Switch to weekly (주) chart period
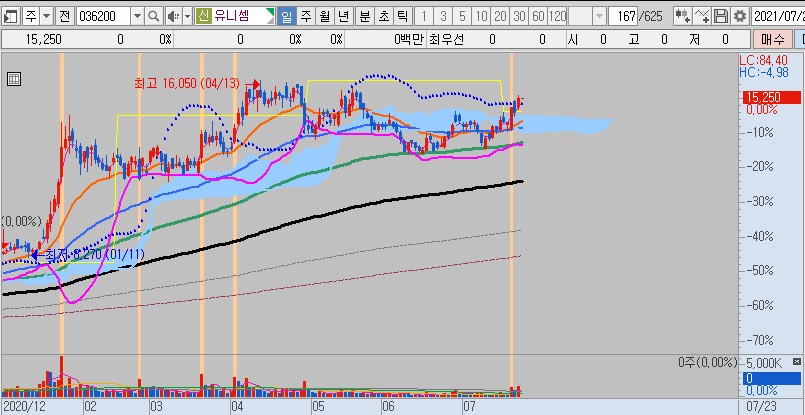Viewport: 805px width, 415px height. click(x=306, y=17)
